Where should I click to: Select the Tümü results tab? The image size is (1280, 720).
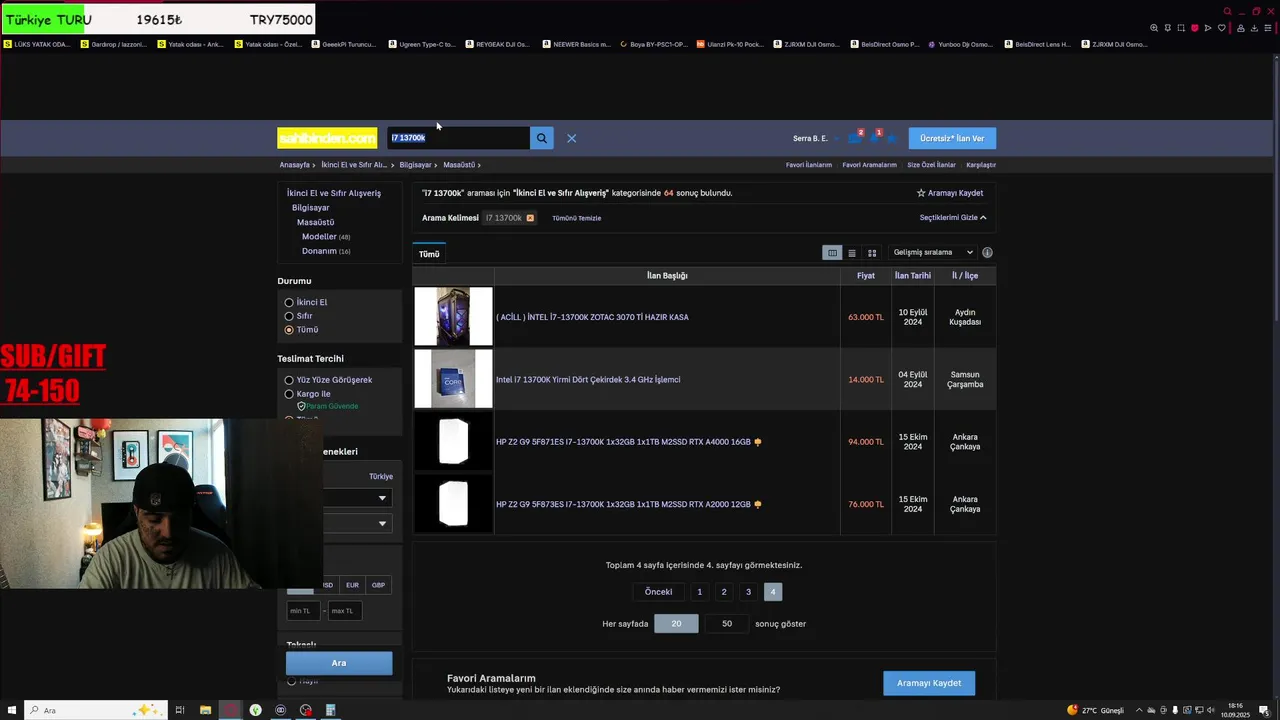point(429,254)
